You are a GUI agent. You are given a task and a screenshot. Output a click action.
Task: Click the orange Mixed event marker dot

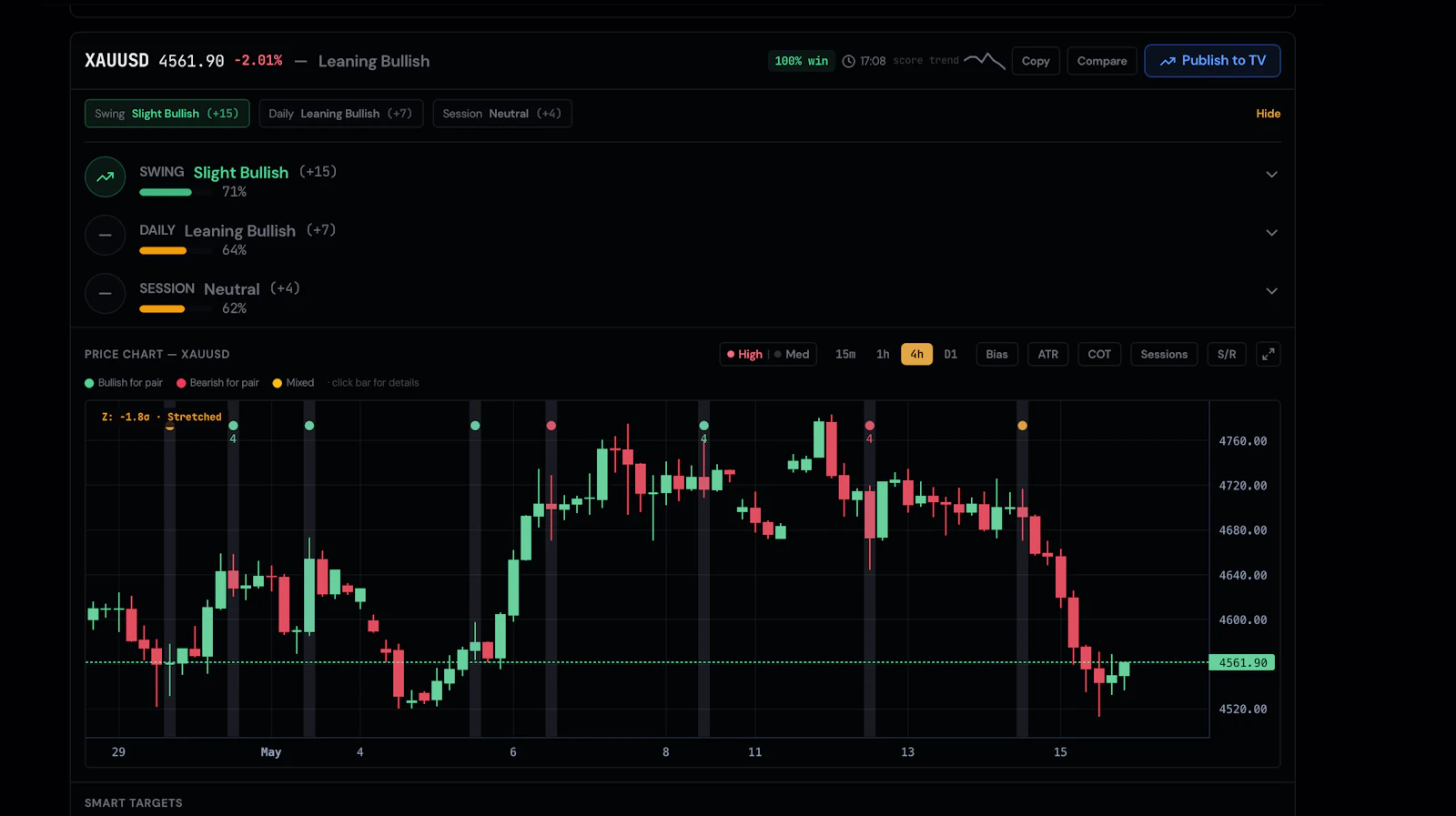pyautogui.click(x=1022, y=426)
